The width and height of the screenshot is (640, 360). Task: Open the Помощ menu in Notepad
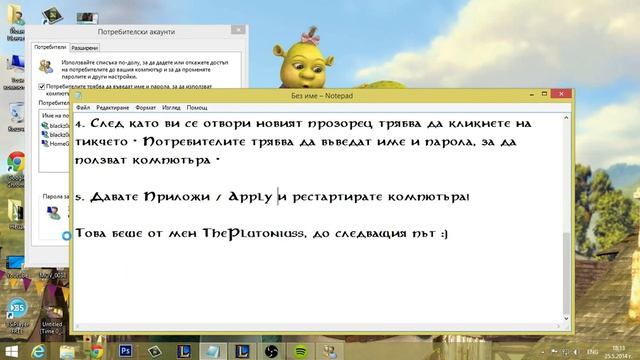pos(197,108)
